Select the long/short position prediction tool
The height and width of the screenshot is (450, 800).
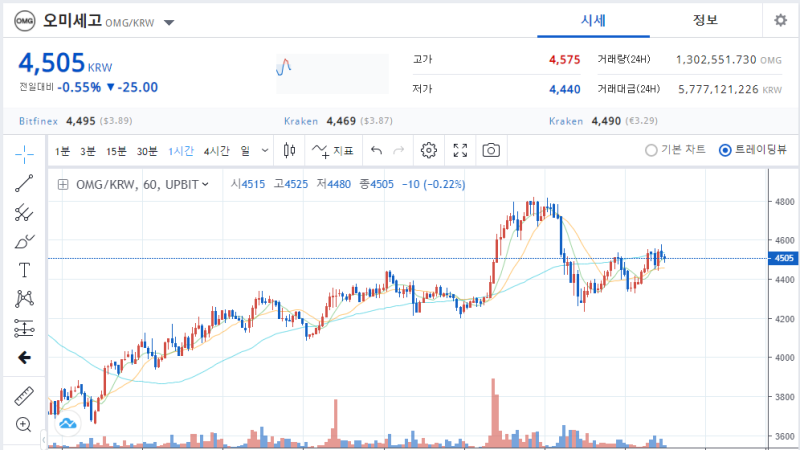tap(24, 328)
